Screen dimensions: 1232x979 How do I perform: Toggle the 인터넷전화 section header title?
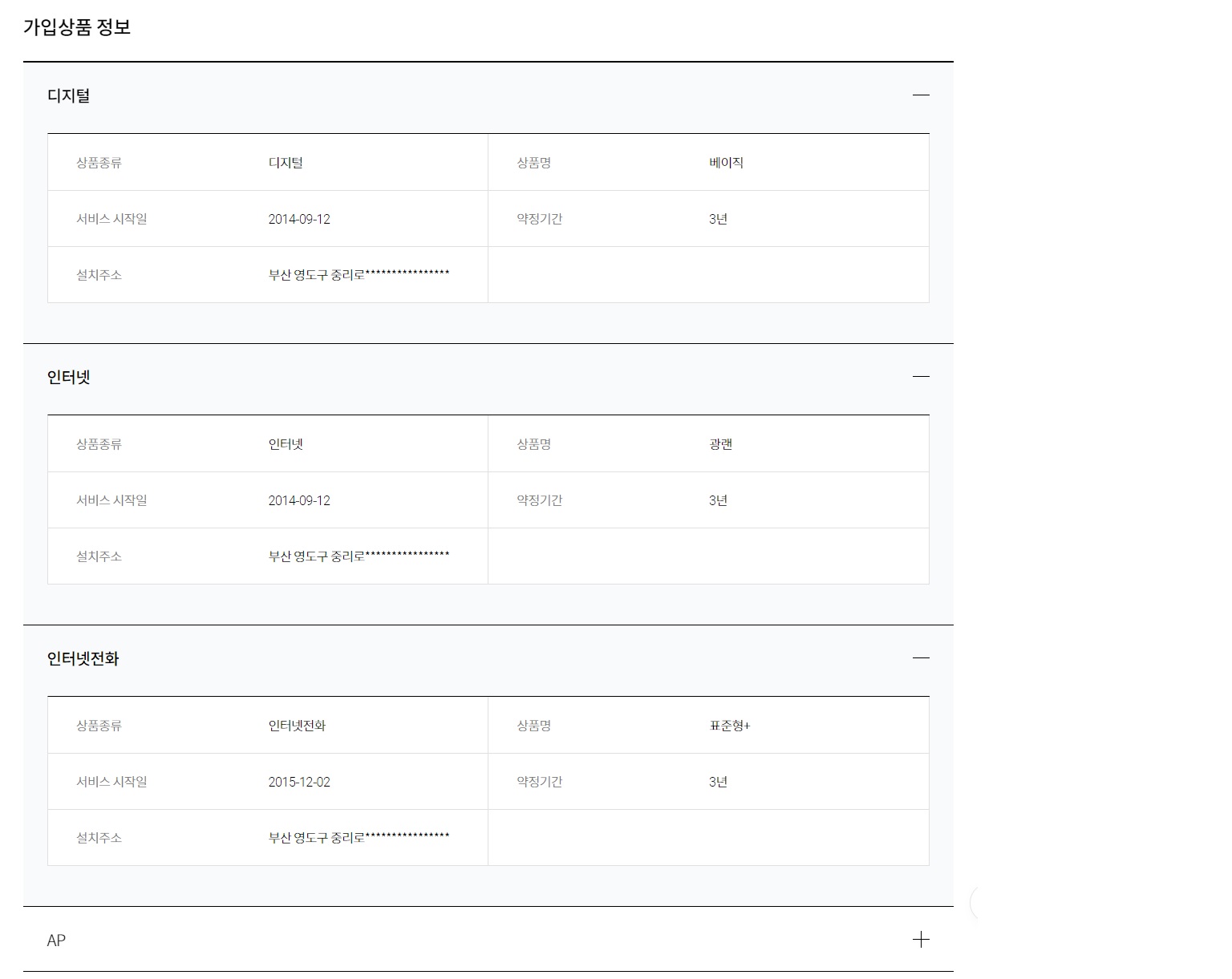[83, 659]
